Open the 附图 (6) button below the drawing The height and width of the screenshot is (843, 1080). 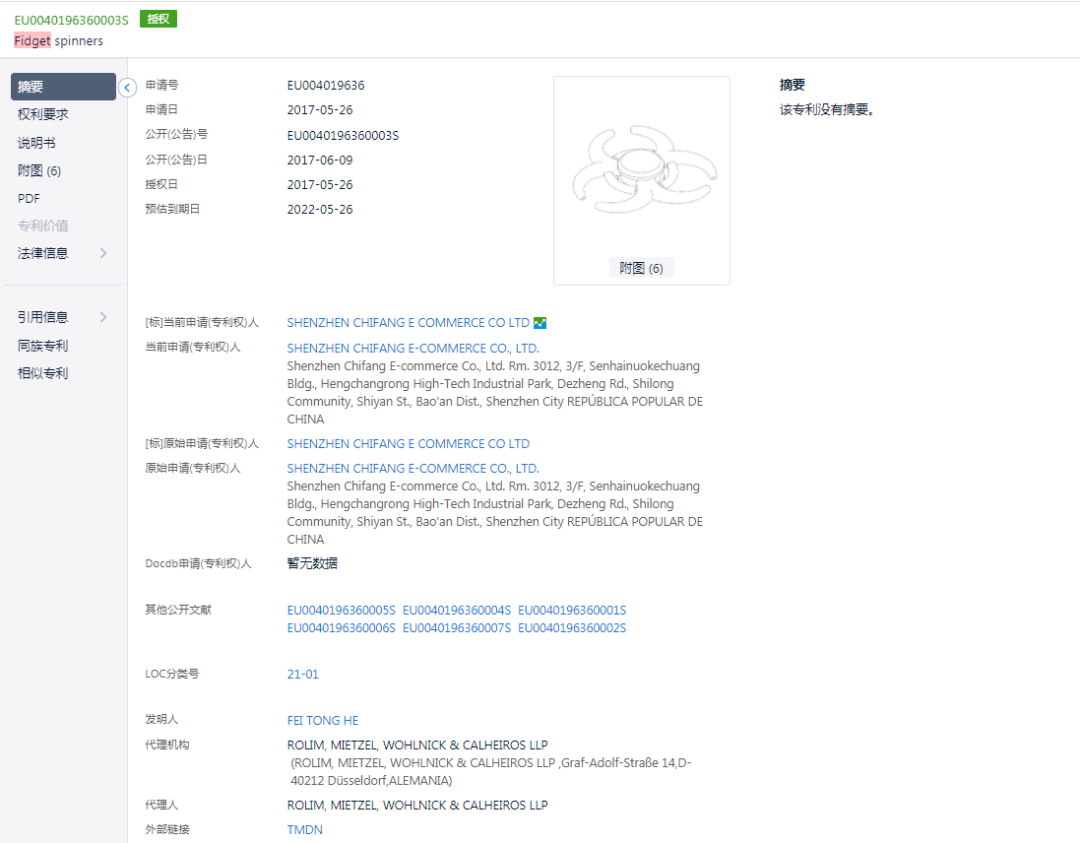click(641, 267)
